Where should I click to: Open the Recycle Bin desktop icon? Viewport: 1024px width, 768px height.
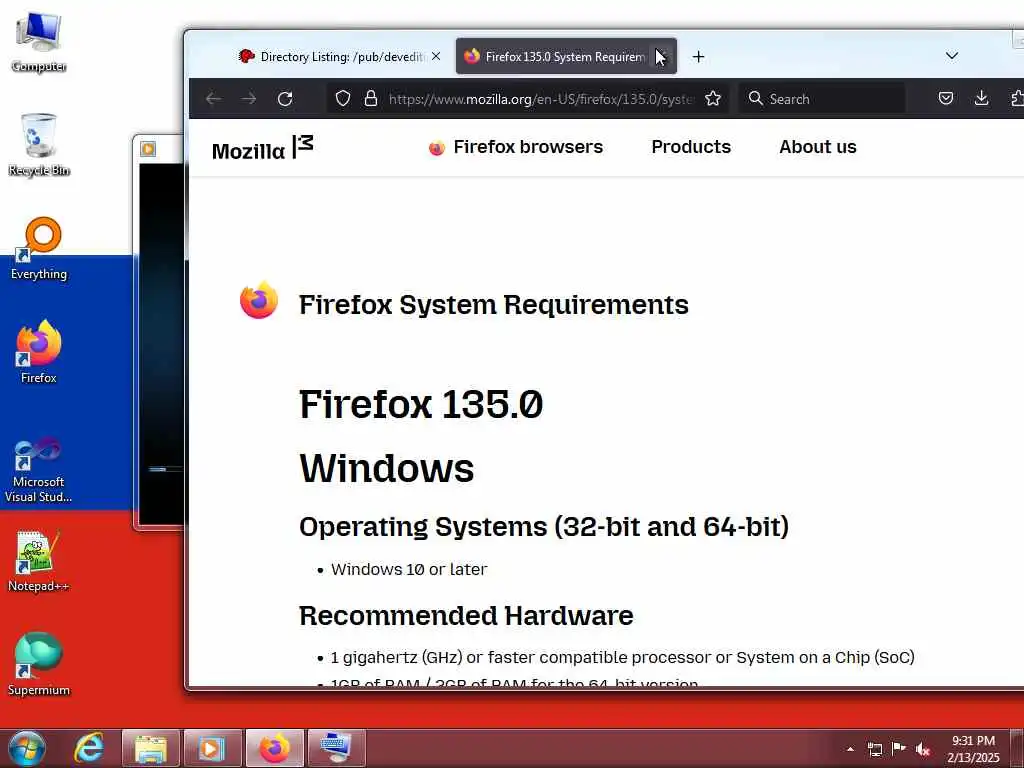[39, 145]
